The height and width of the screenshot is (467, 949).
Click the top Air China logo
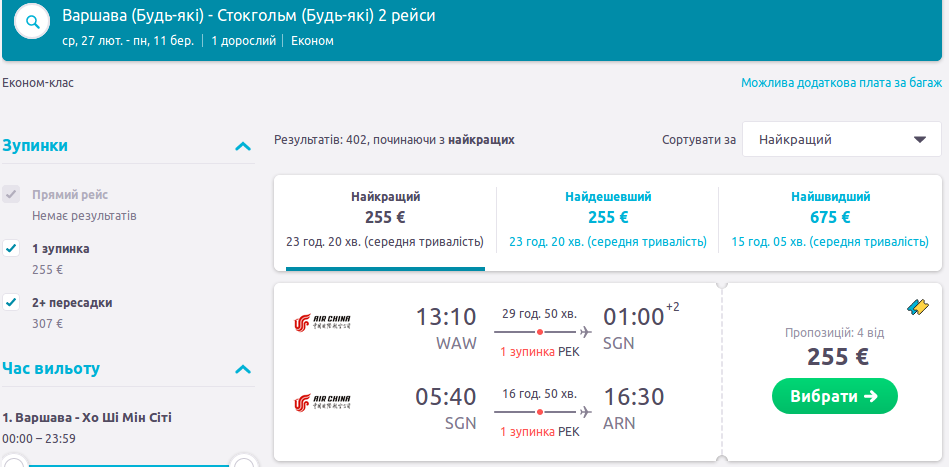[x=321, y=322]
